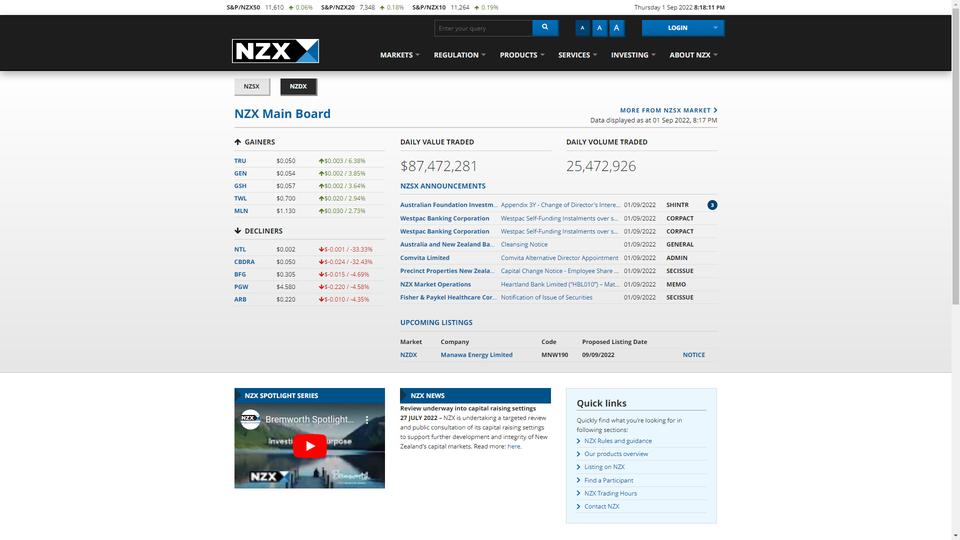The width and height of the screenshot is (960, 540).
Task: Click the Review underway capital raising headline
Action: 468,408
